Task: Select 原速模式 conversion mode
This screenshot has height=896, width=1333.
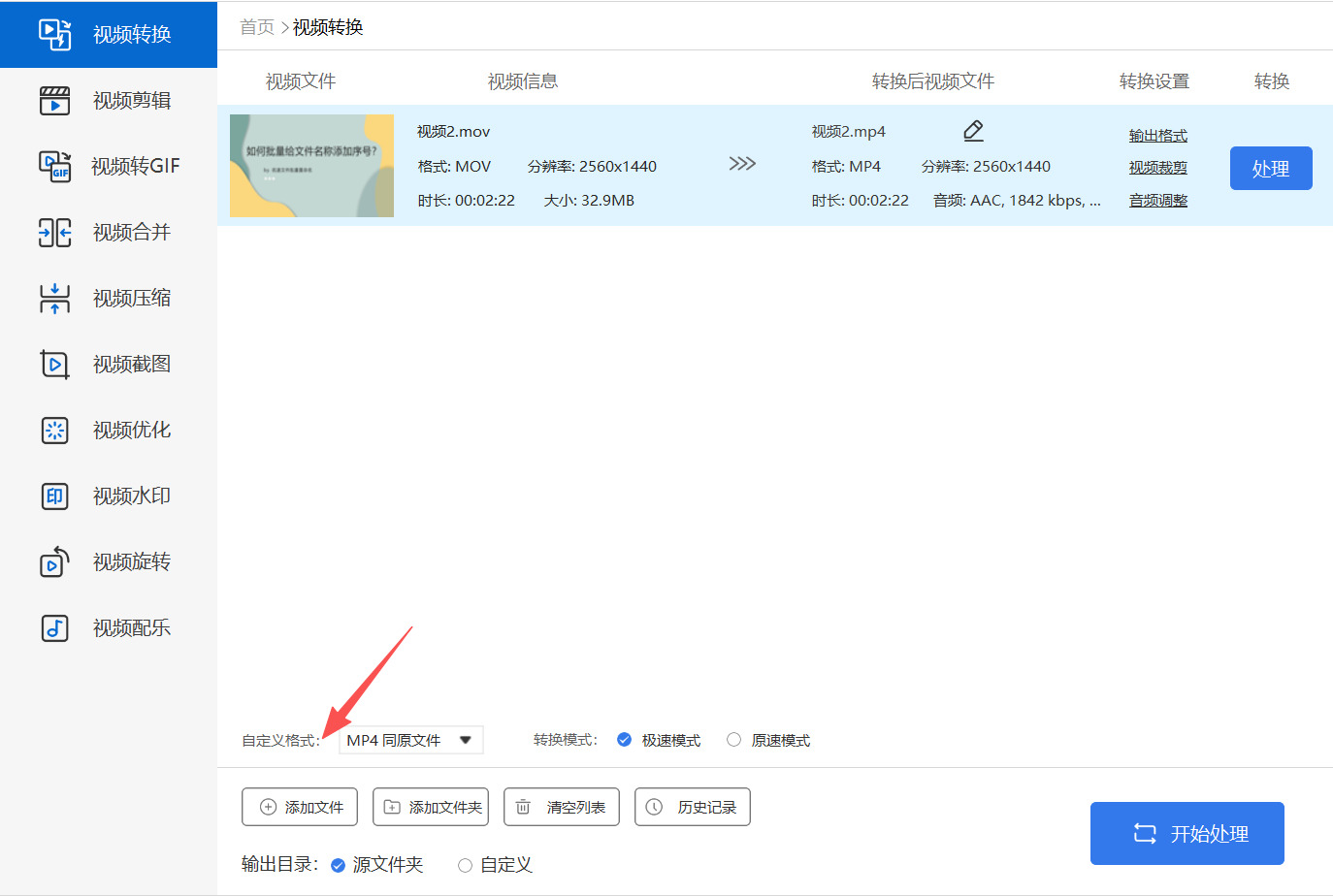Action: pyautogui.click(x=733, y=740)
